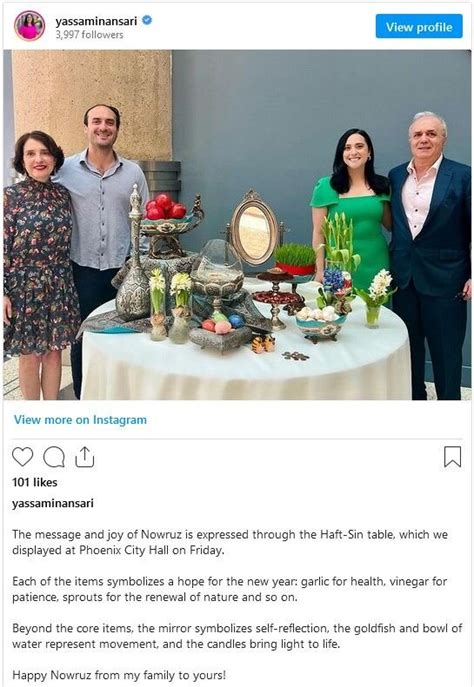Click the 3,997 followers text
Viewport: 474px width, 687px height.
point(89,35)
